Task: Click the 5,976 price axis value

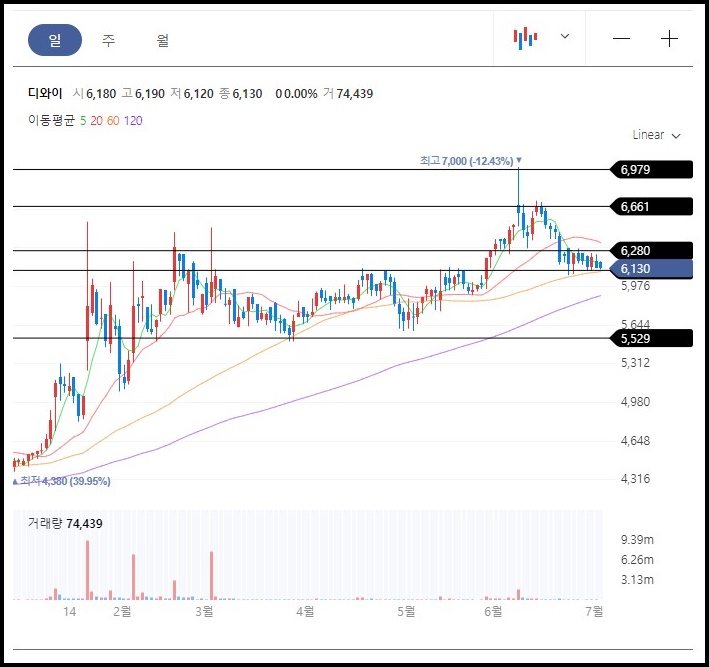Action: pyautogui.click(x=635, y=286)
